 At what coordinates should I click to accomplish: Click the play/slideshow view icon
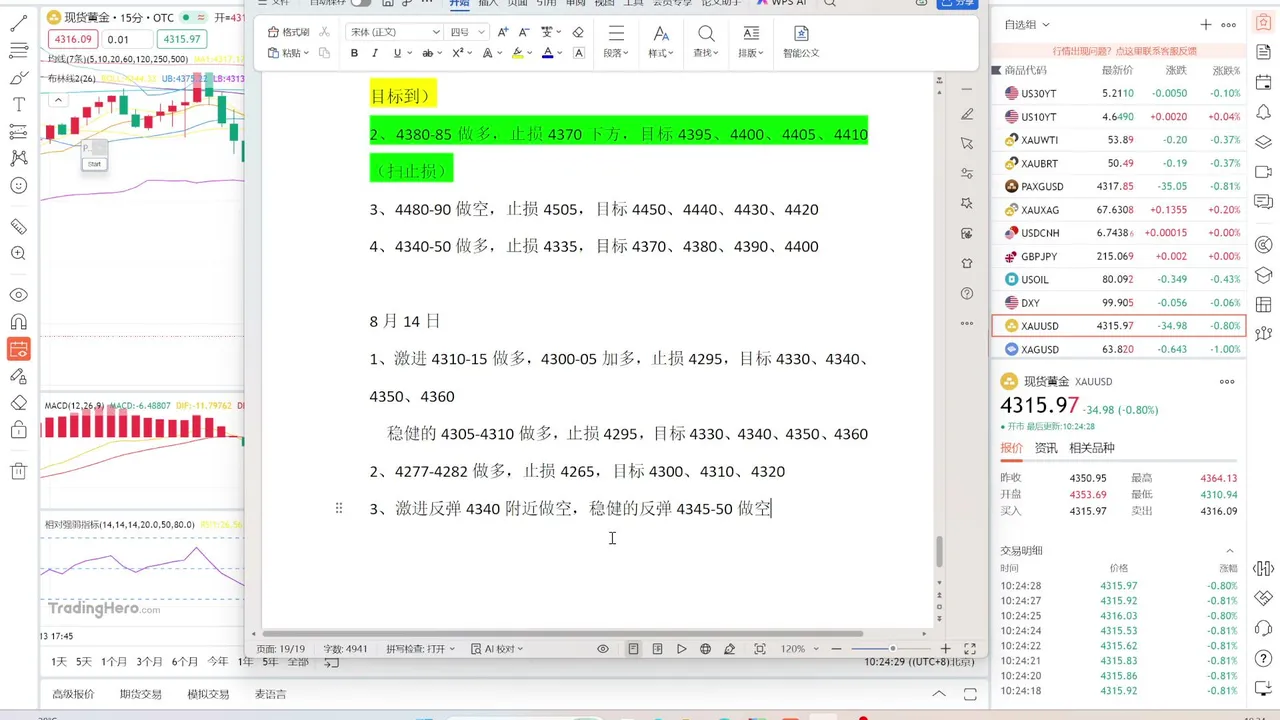coord(681,649)
